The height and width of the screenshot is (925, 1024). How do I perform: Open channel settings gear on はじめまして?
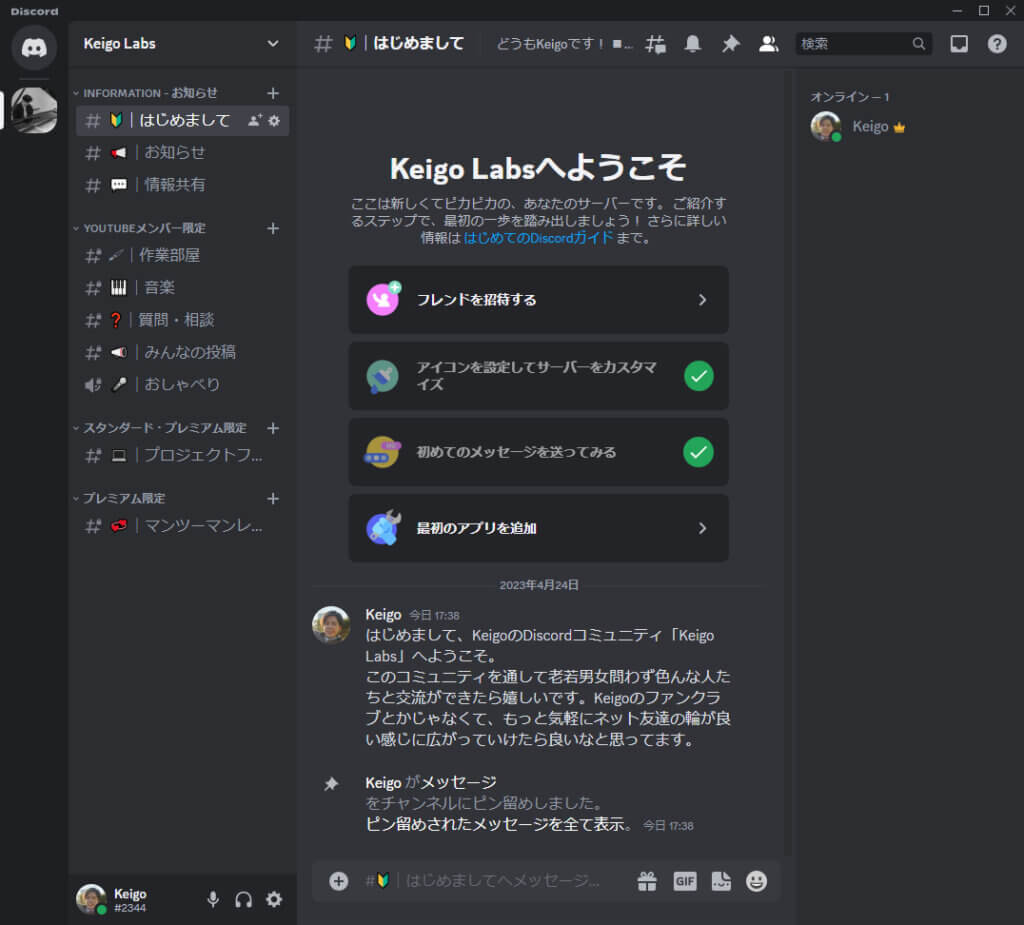[x=274, y=120]
